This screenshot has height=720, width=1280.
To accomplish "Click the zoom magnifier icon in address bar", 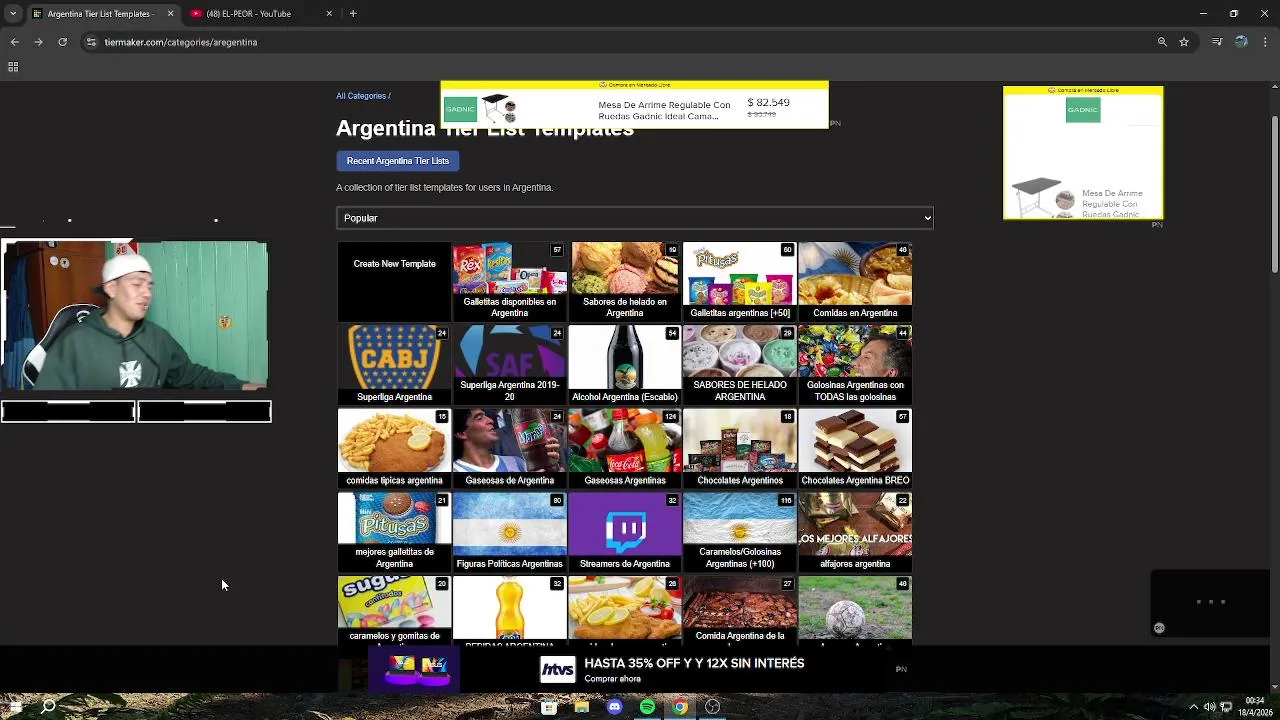I will (x=1162, y=42).
